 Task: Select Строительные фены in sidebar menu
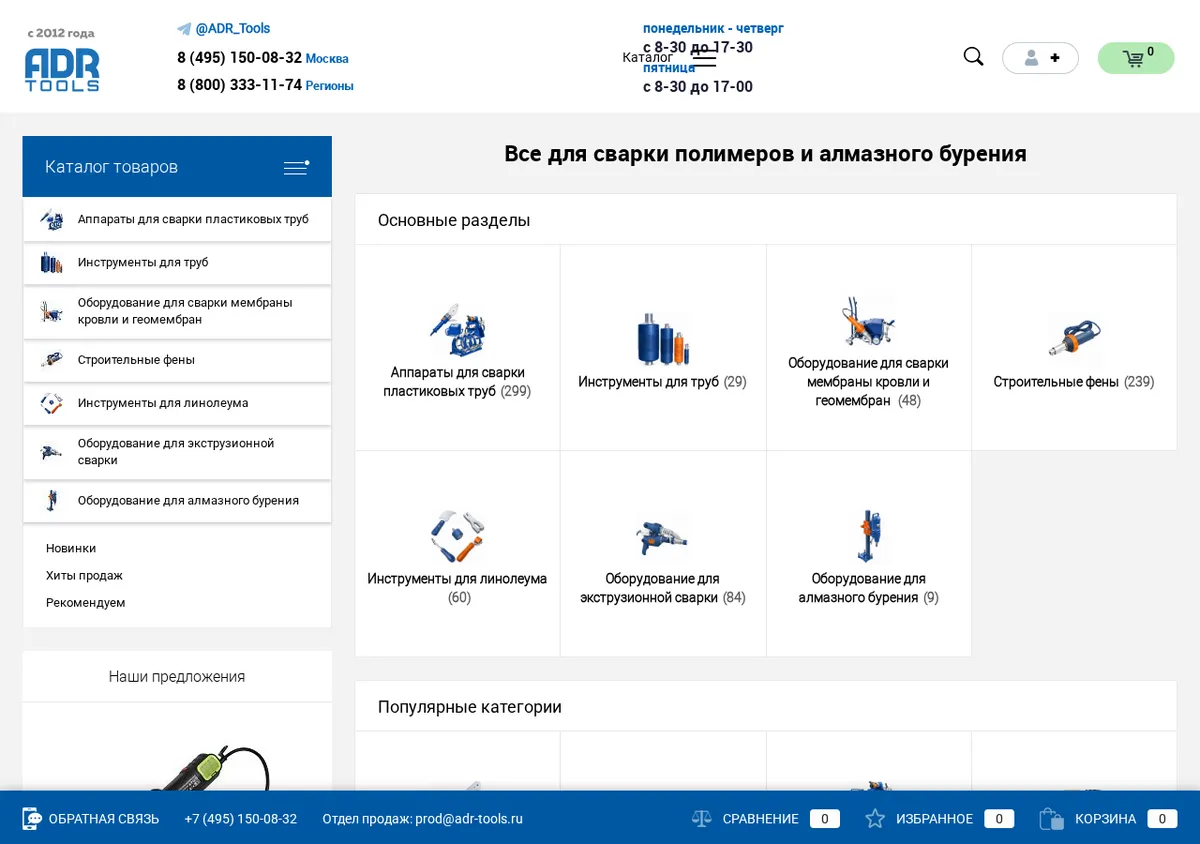click(177, 360)
